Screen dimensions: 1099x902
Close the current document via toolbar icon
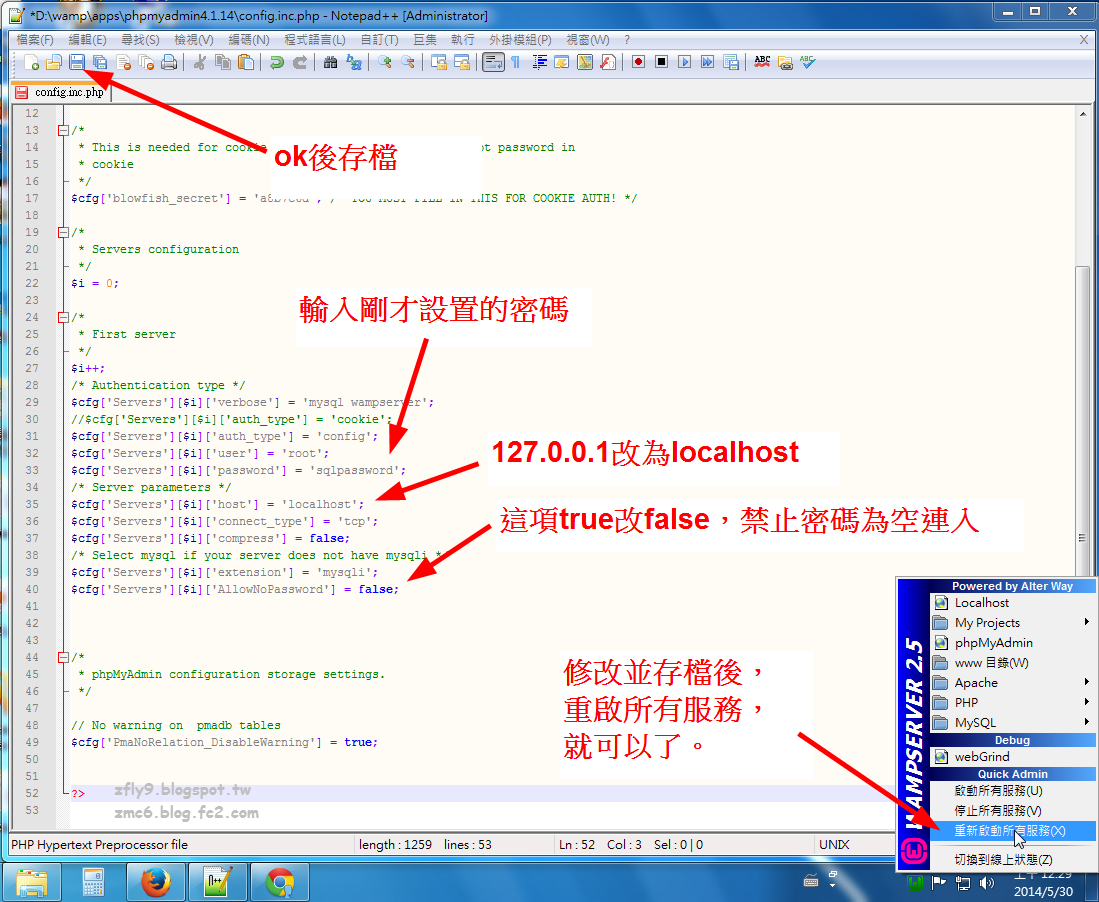tap(124, 62)
